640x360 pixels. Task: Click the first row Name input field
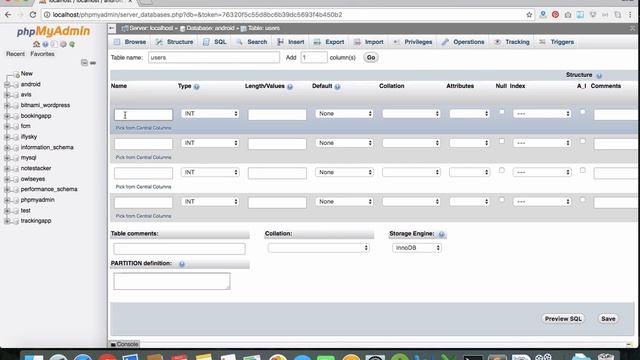click(143, 115)
